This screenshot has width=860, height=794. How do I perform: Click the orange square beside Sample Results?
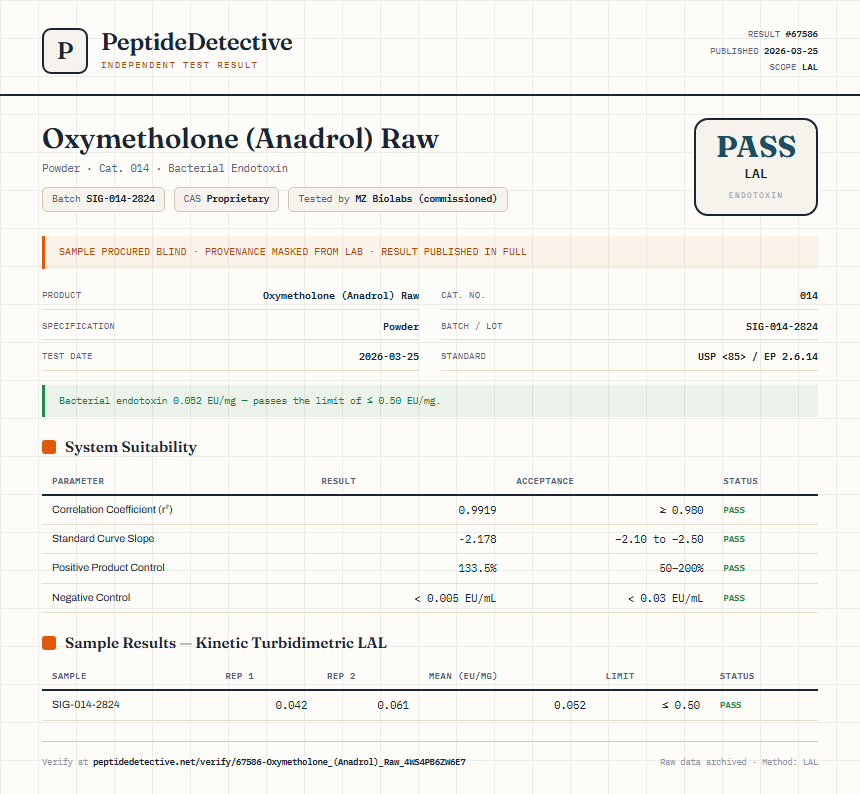[x=49, y=643]
